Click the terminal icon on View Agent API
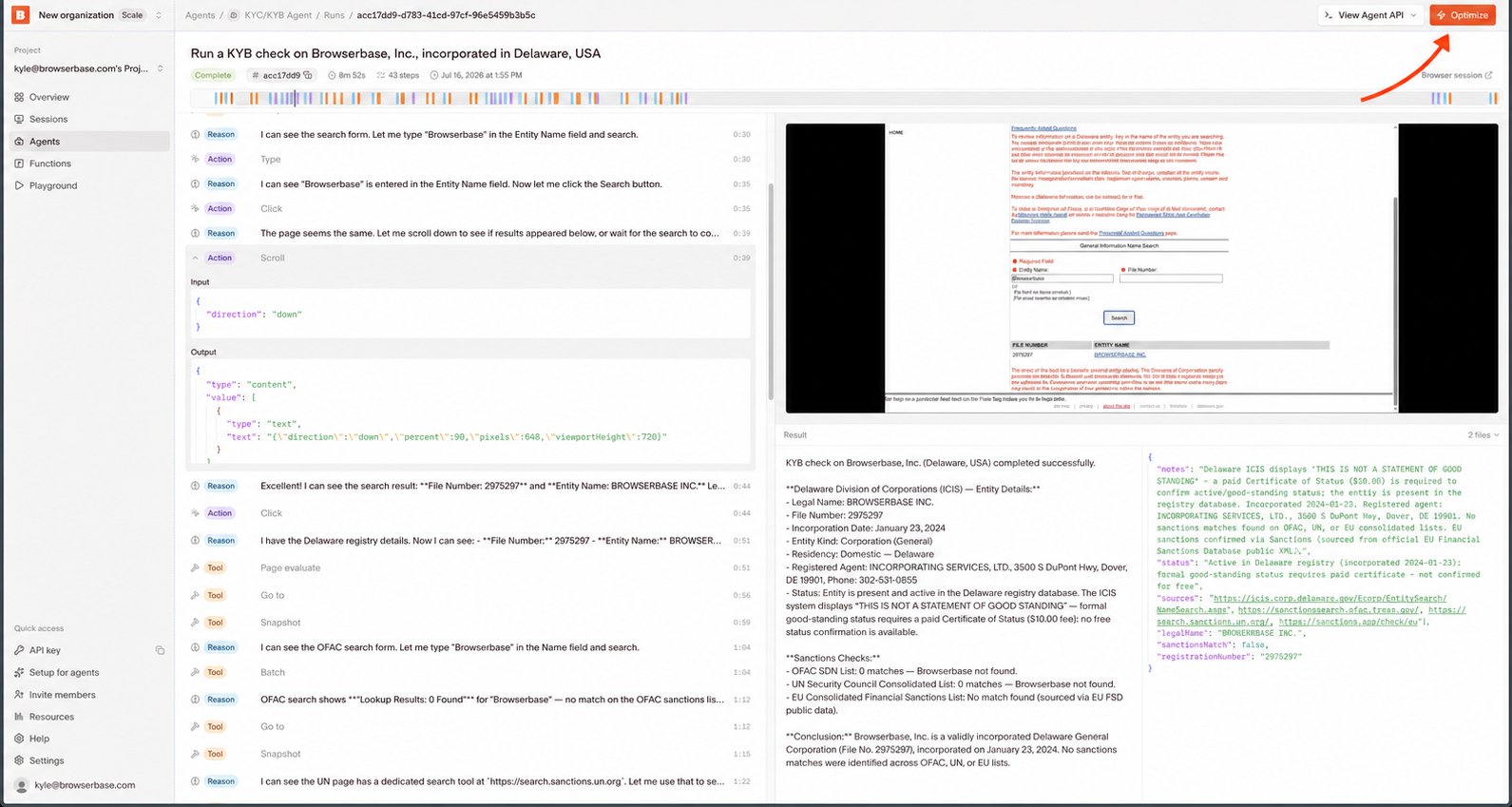Screen dimensions: 1512x807 1329,15
